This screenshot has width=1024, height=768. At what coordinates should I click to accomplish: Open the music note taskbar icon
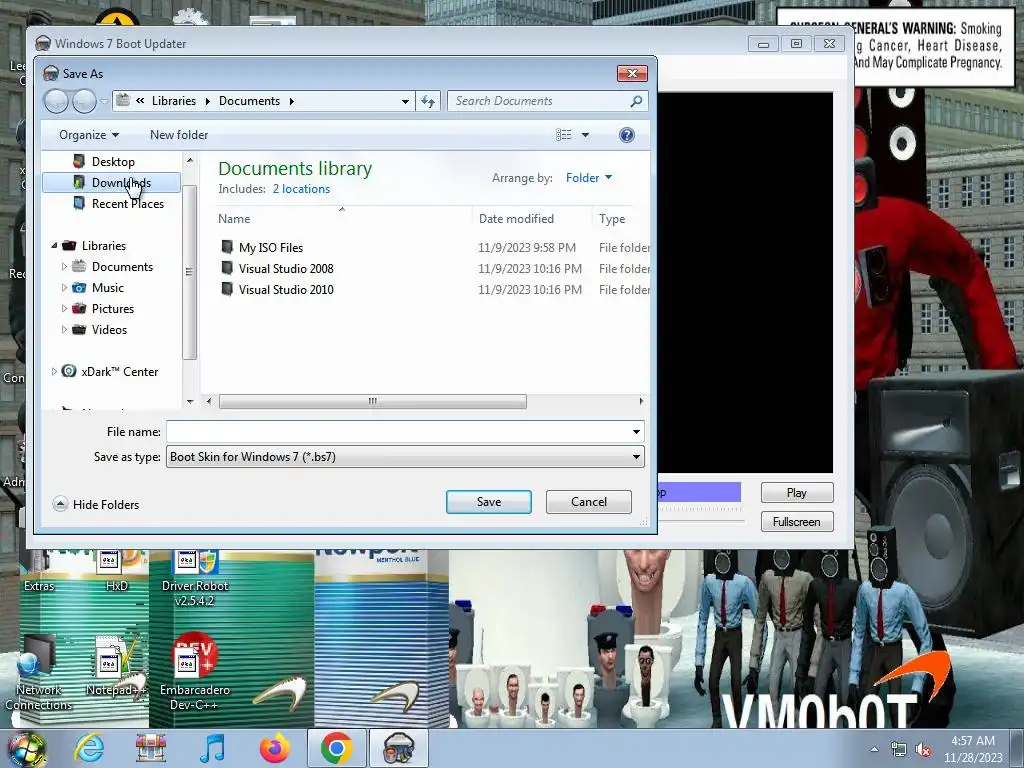coord(212,748)
